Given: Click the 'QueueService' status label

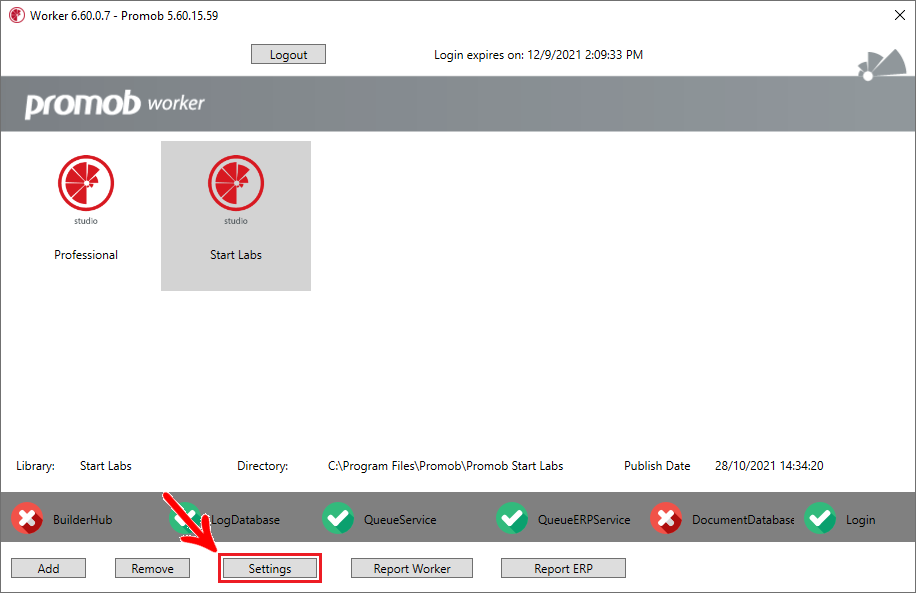Looking at the screenshot, I should point(400,519).
